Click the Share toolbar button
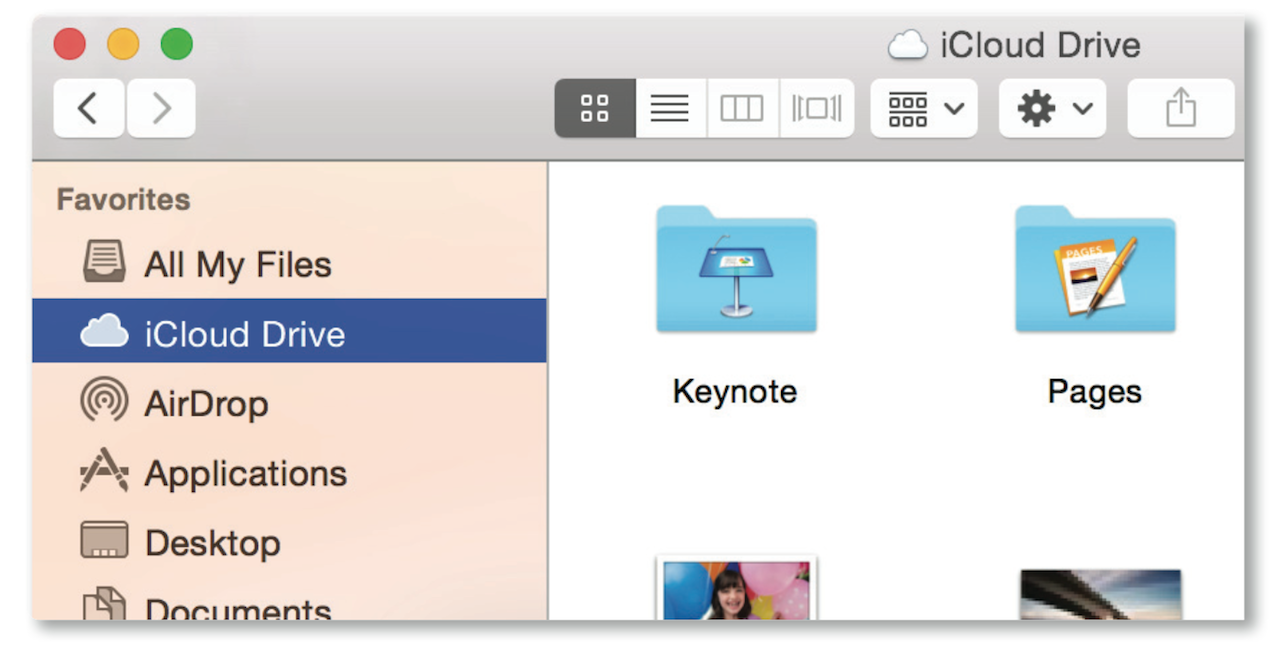The image size is (1280, 654). click(x=1181, y=108)
